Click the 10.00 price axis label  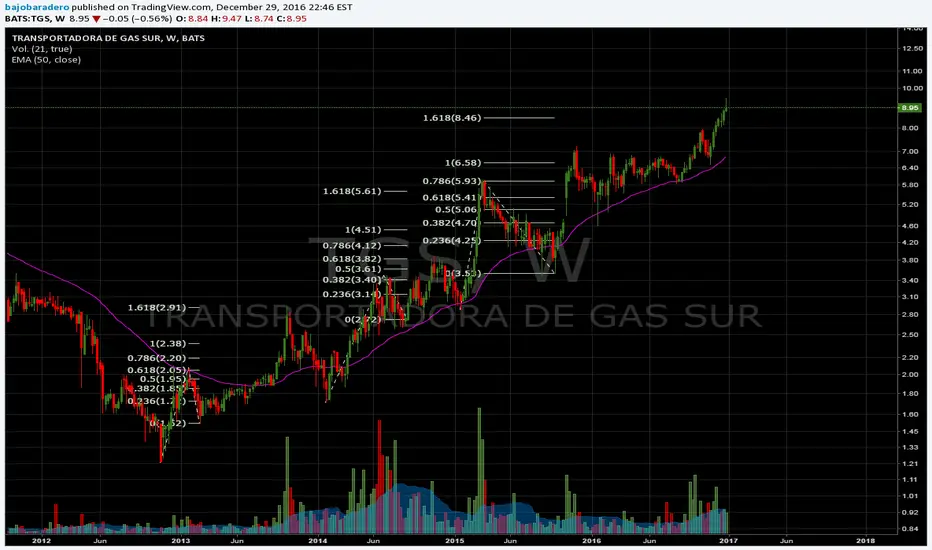(912, 88)
